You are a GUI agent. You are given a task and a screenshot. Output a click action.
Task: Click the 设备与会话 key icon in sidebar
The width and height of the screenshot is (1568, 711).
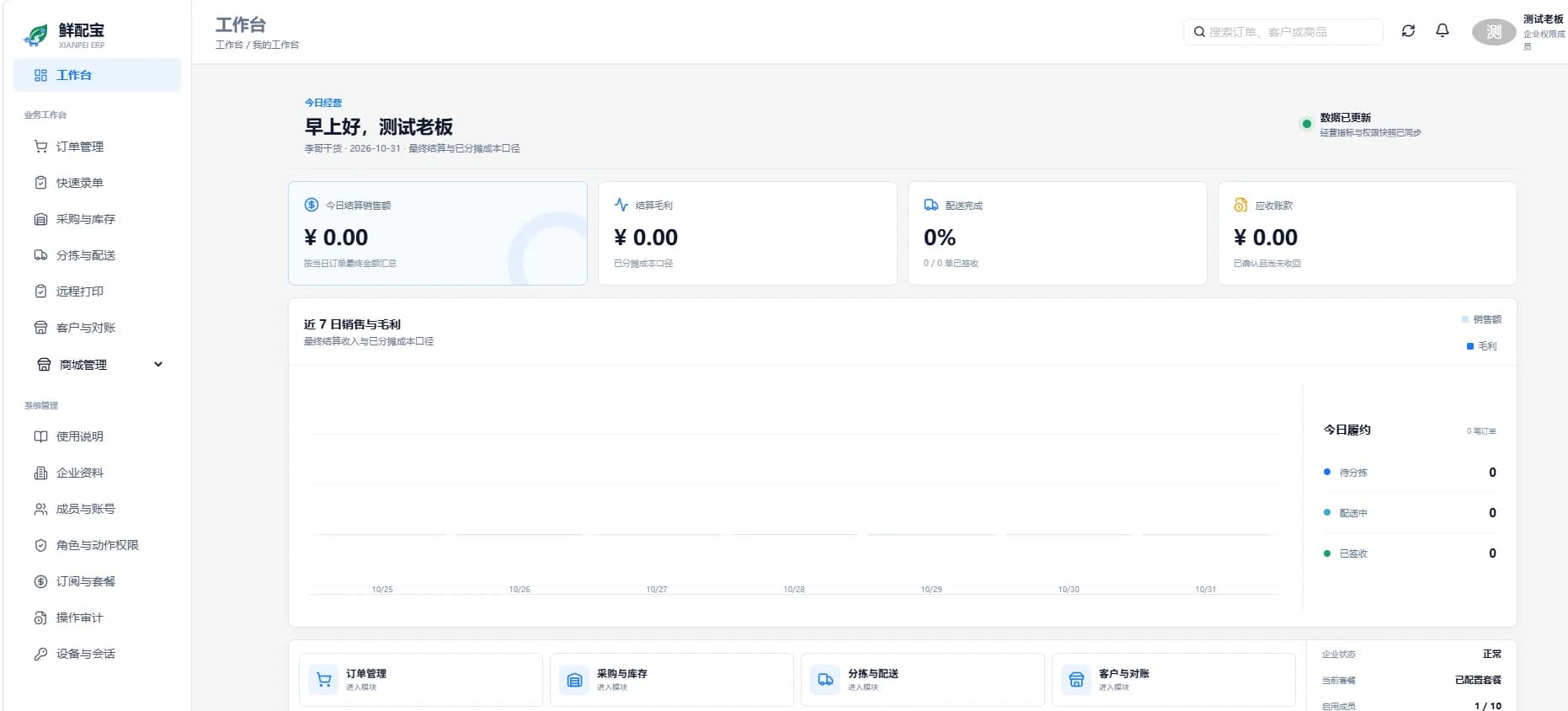point(40,654)
